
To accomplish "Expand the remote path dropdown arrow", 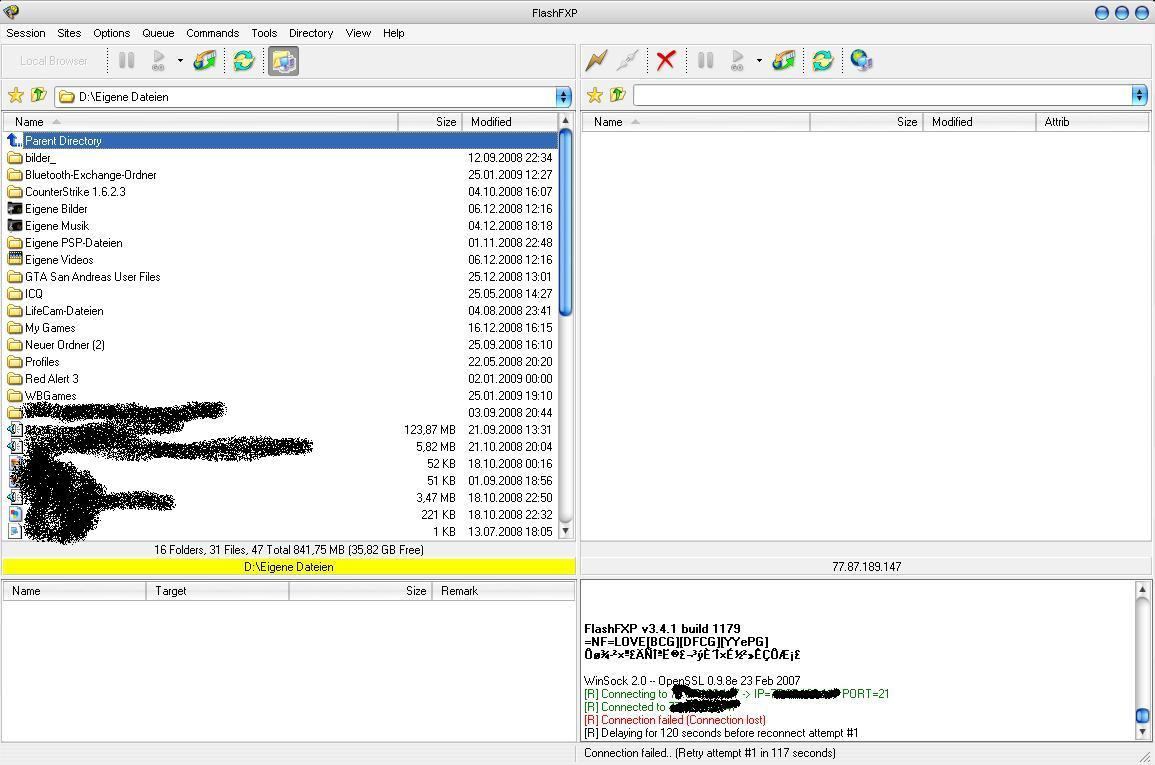I will click(1140, 95).
